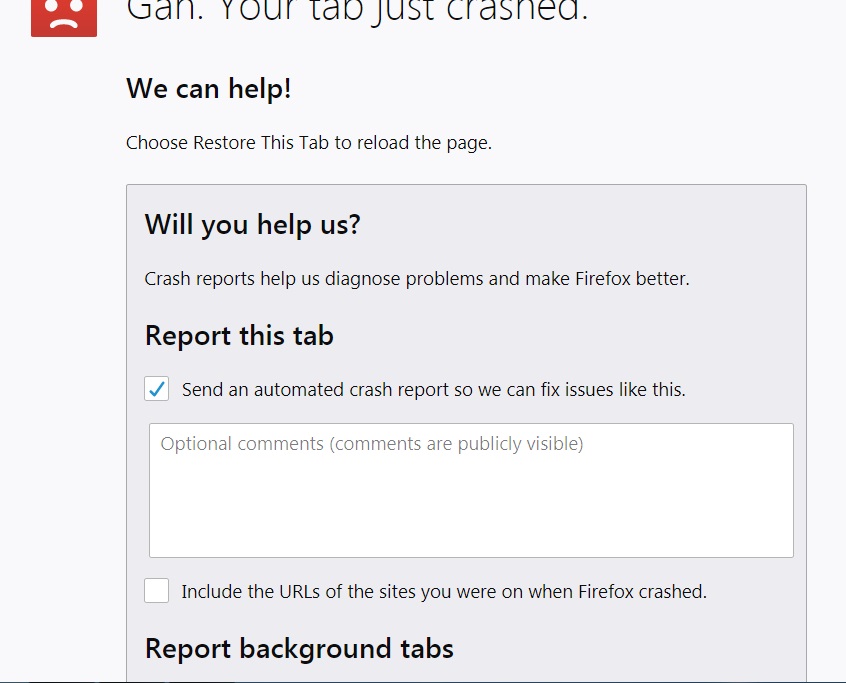
Task: Click the "Crash reports help us diagnose" sentence
Action: [x=417, y=279]
